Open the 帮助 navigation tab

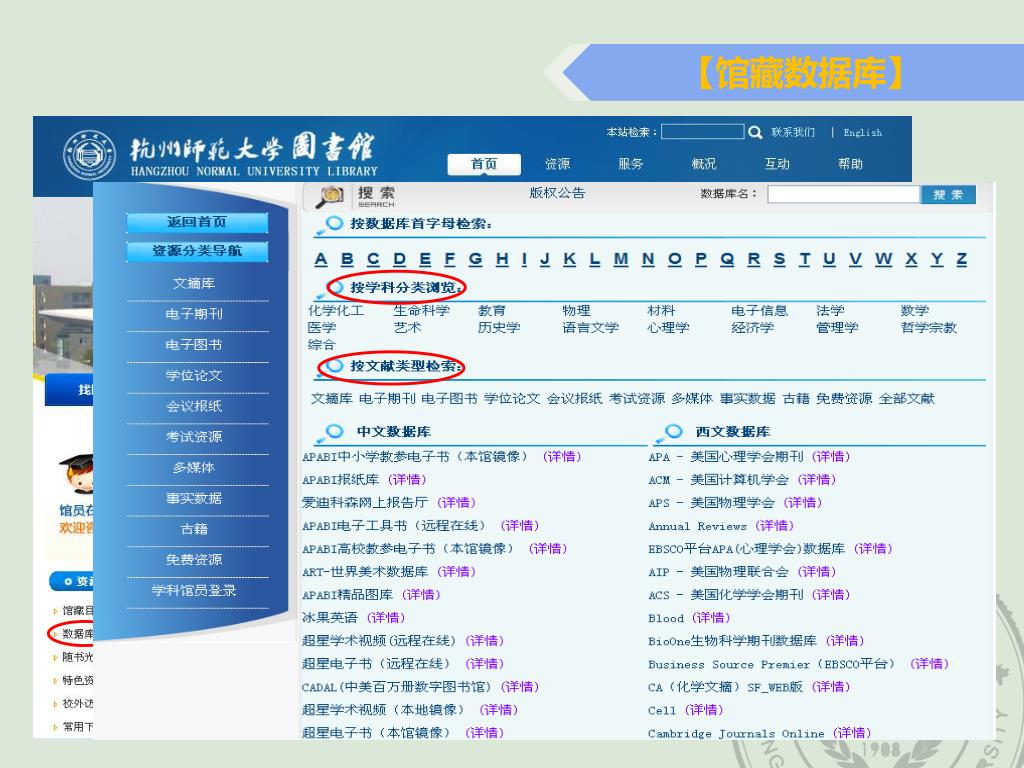coord(850,164)
